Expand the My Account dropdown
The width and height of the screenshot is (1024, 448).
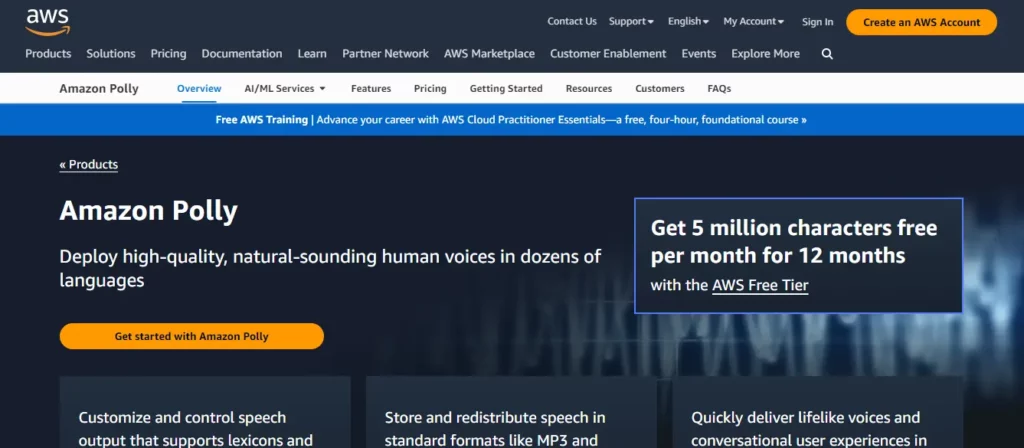(754, 22)
